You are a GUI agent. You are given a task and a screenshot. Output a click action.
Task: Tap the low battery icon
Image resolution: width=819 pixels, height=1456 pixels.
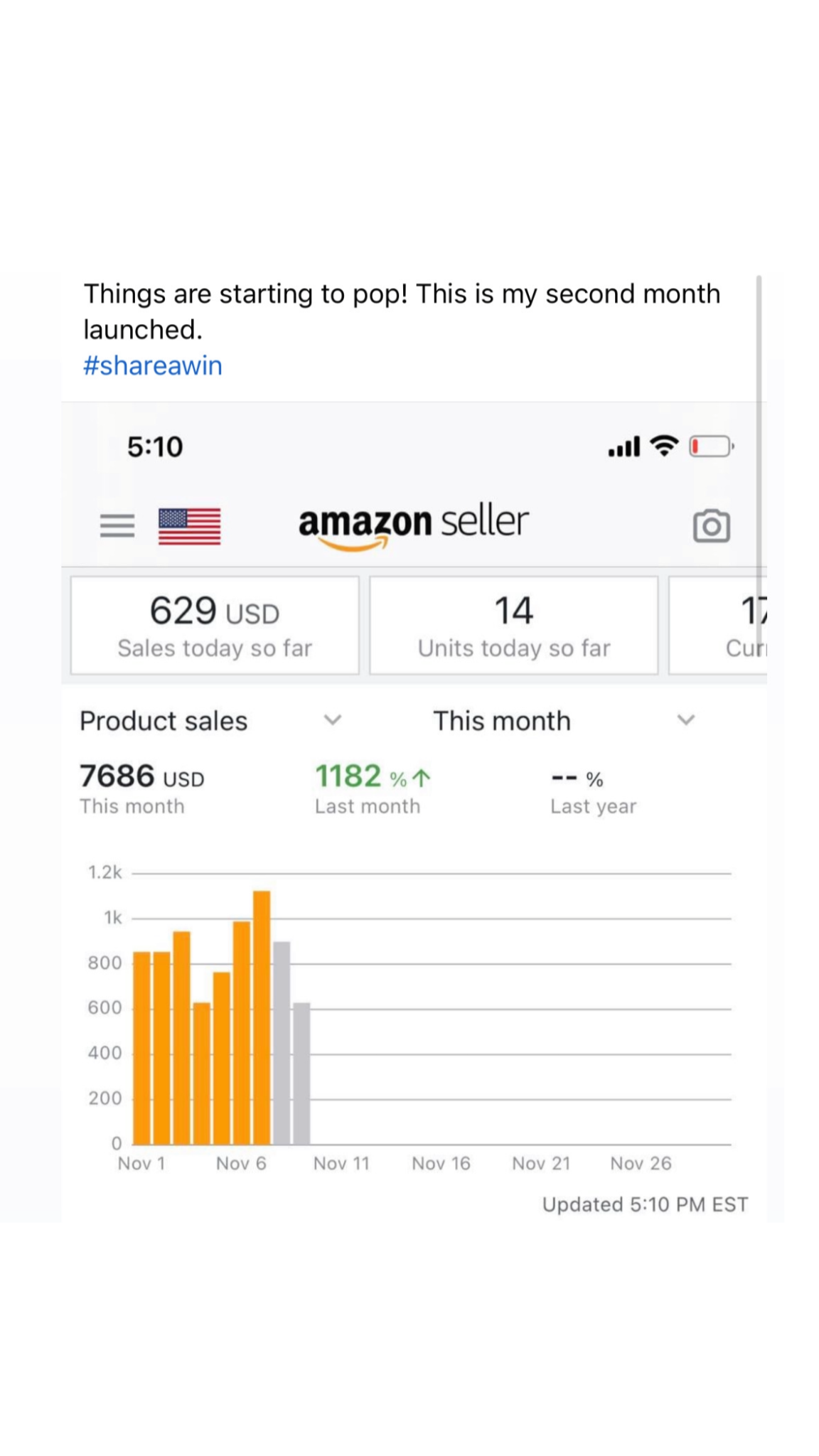coord(711,446)
